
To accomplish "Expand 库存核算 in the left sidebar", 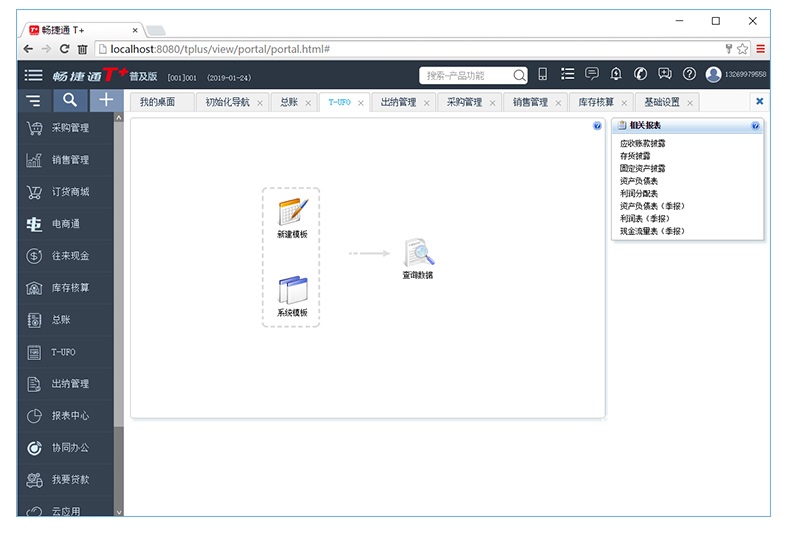I will [70, 288].
